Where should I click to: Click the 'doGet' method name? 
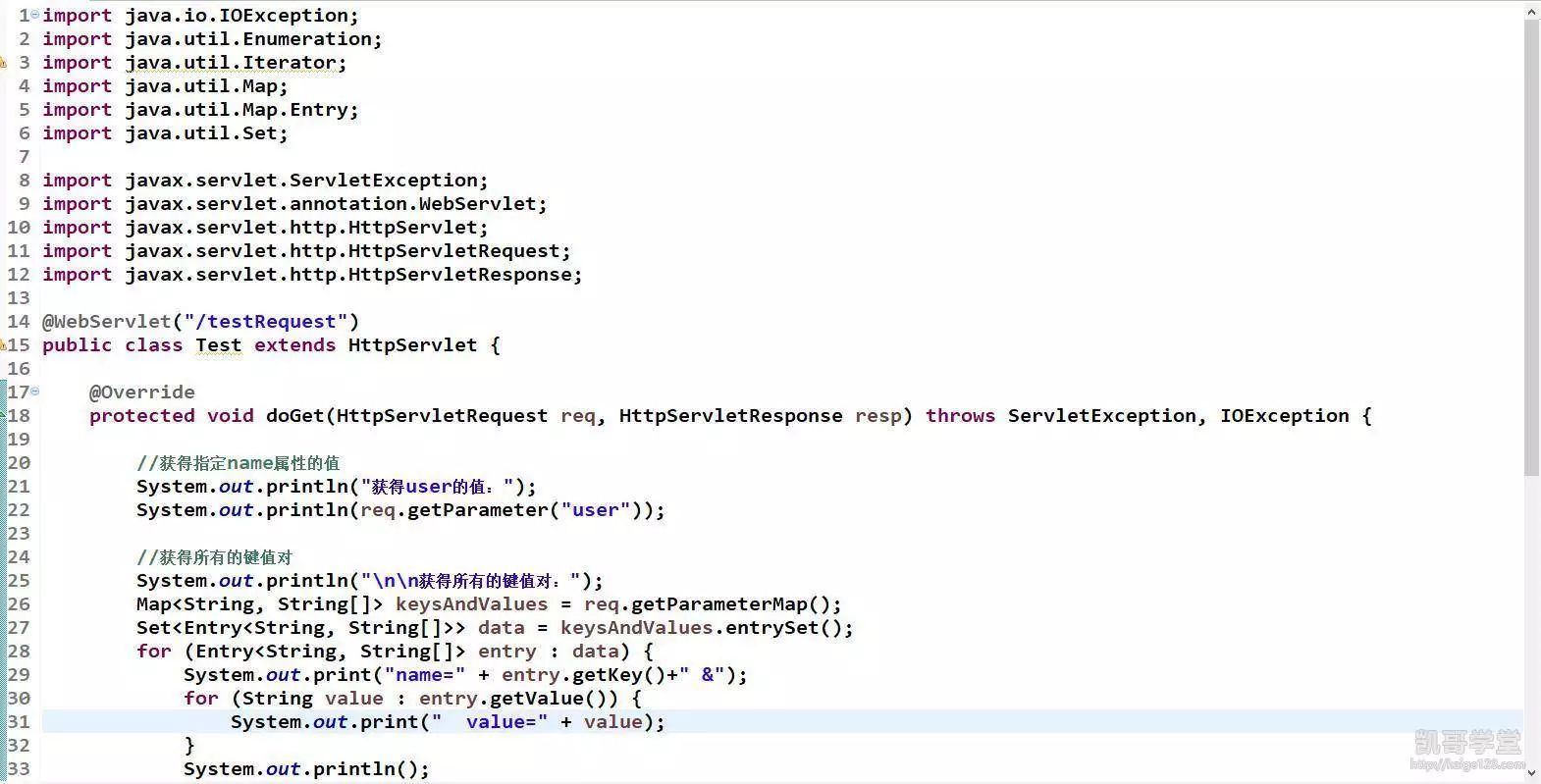(x=294, y=416)
